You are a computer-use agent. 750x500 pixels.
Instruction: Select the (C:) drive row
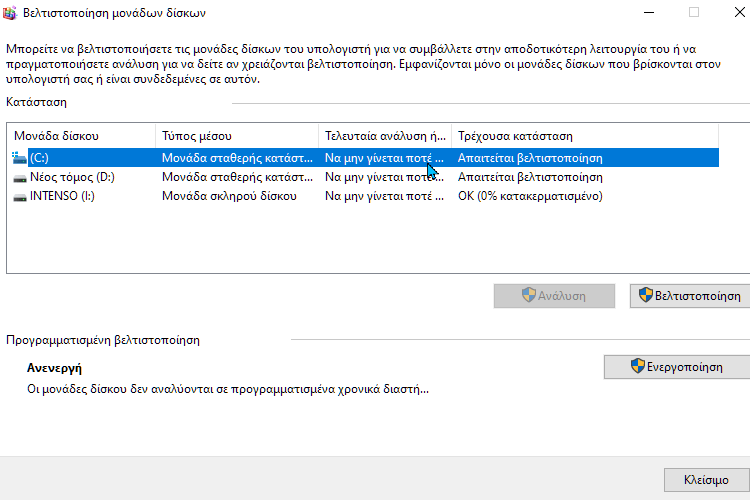point(365,158)
